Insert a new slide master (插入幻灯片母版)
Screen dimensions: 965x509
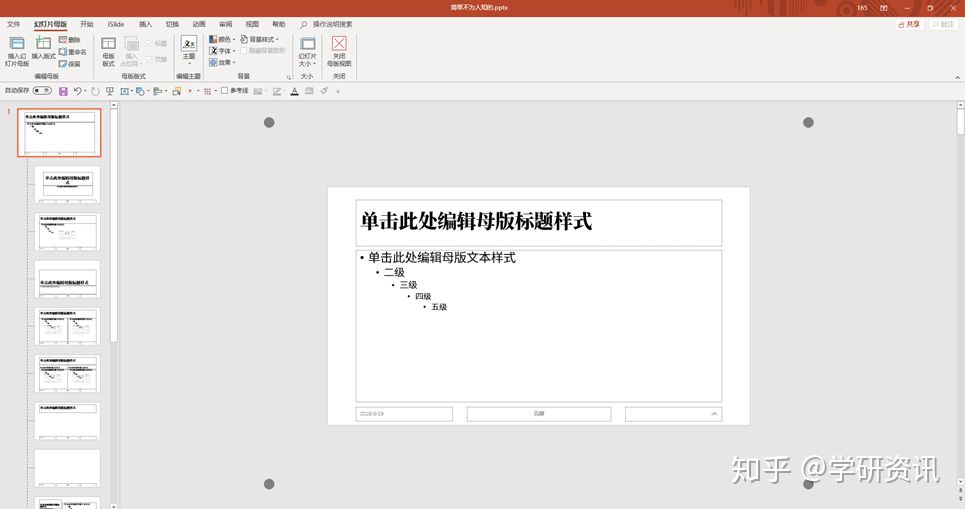(17, 51)
